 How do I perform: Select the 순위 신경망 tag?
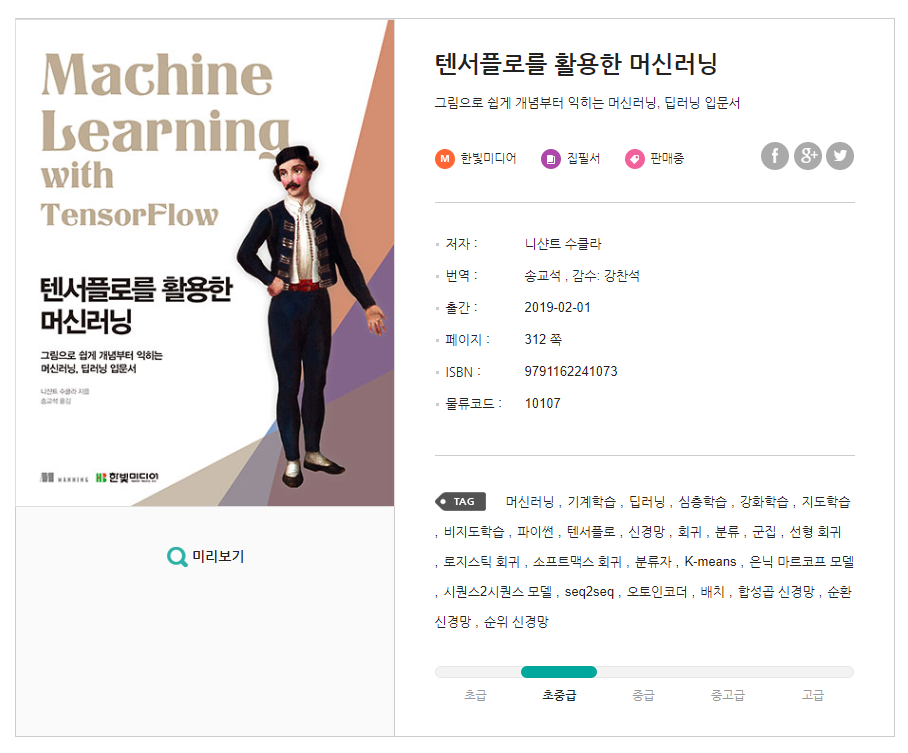coord(517,622)
